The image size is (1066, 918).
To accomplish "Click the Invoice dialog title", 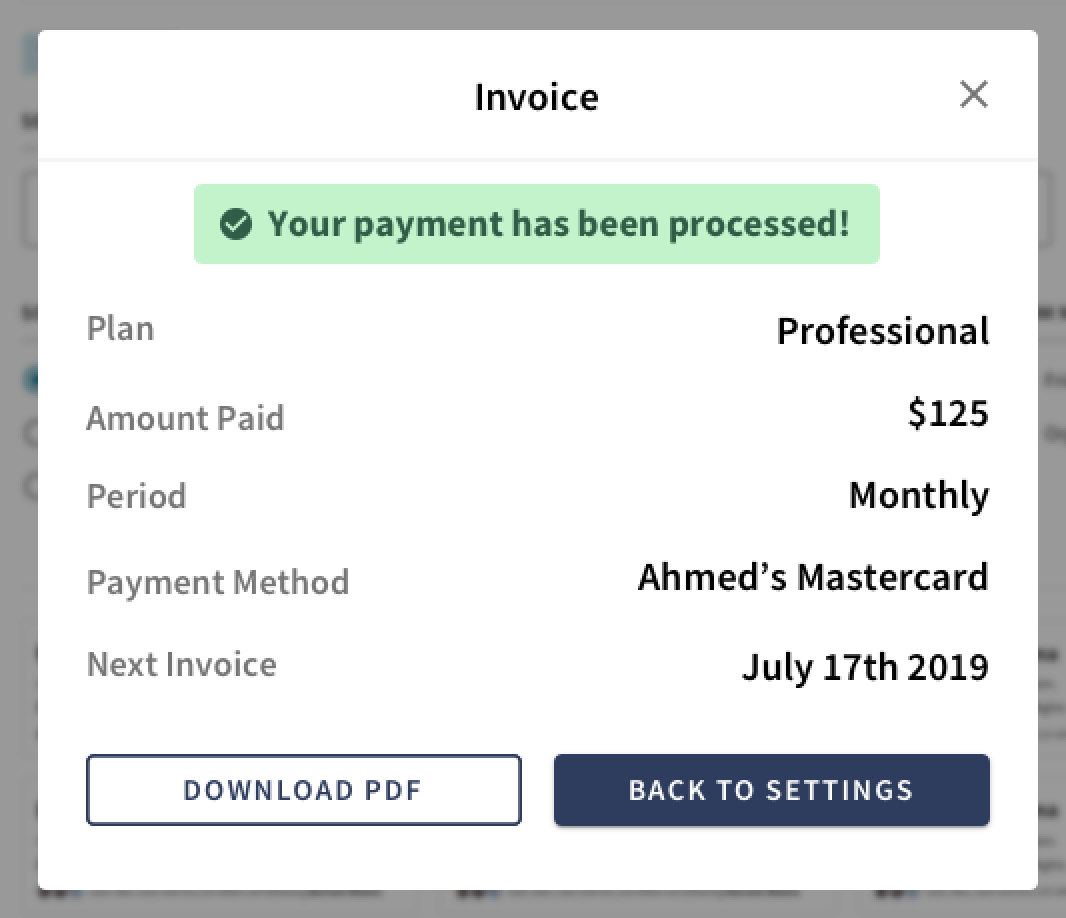I will (x=536, y=96).
